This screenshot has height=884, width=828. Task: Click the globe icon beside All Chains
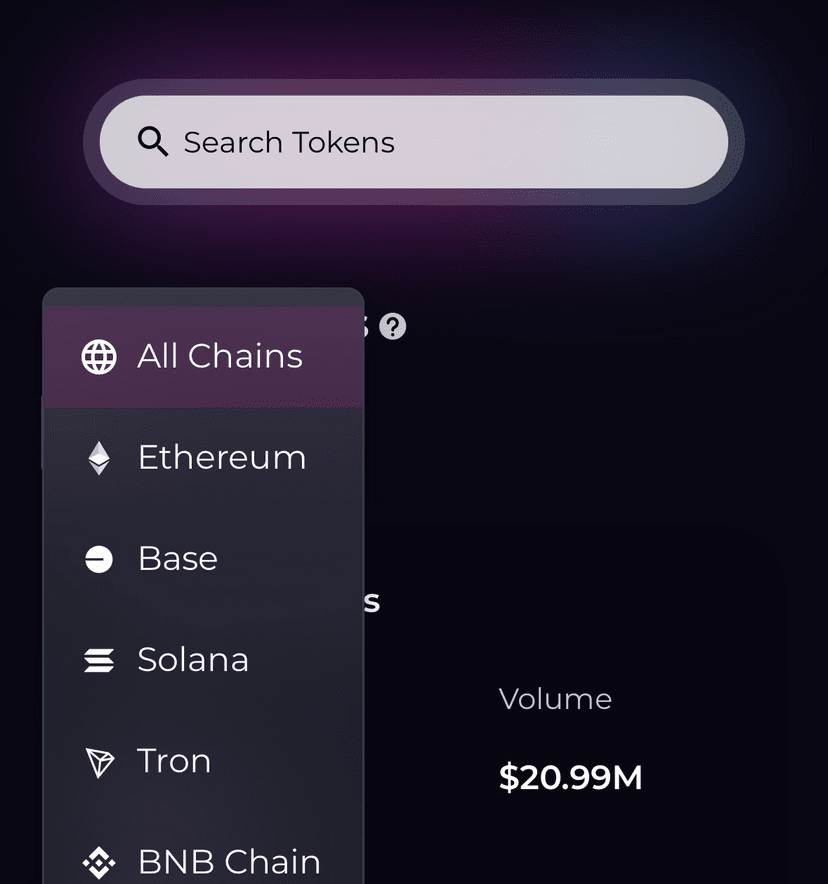point(98,357)
